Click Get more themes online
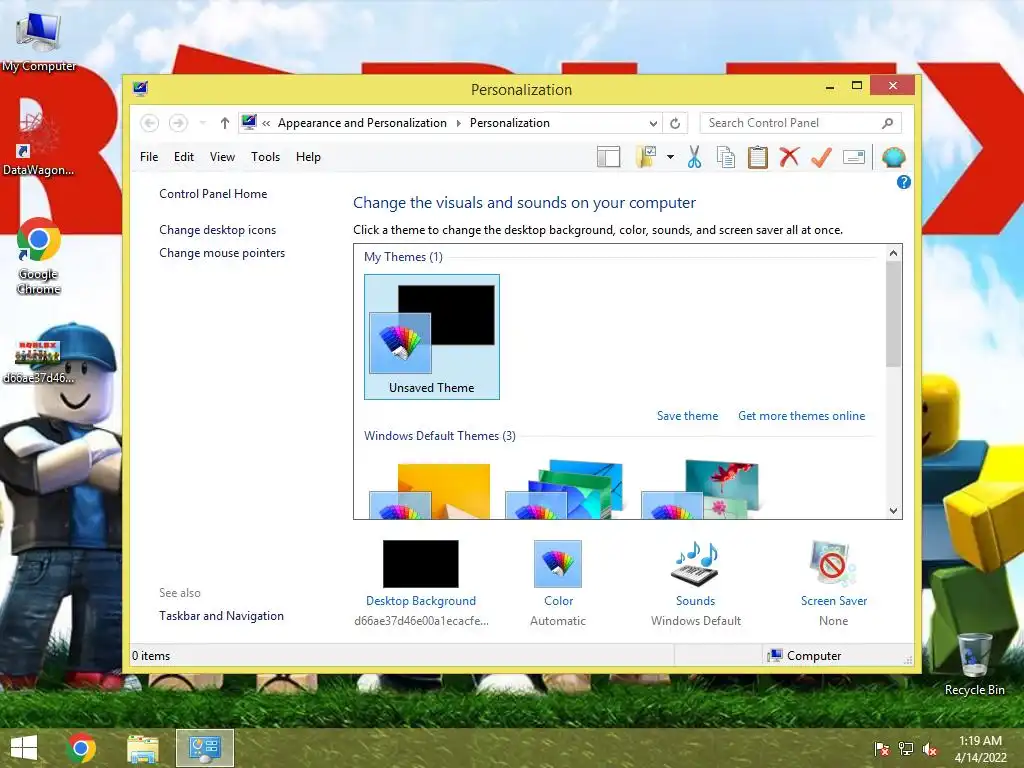1024x768 pixels. 801,416
